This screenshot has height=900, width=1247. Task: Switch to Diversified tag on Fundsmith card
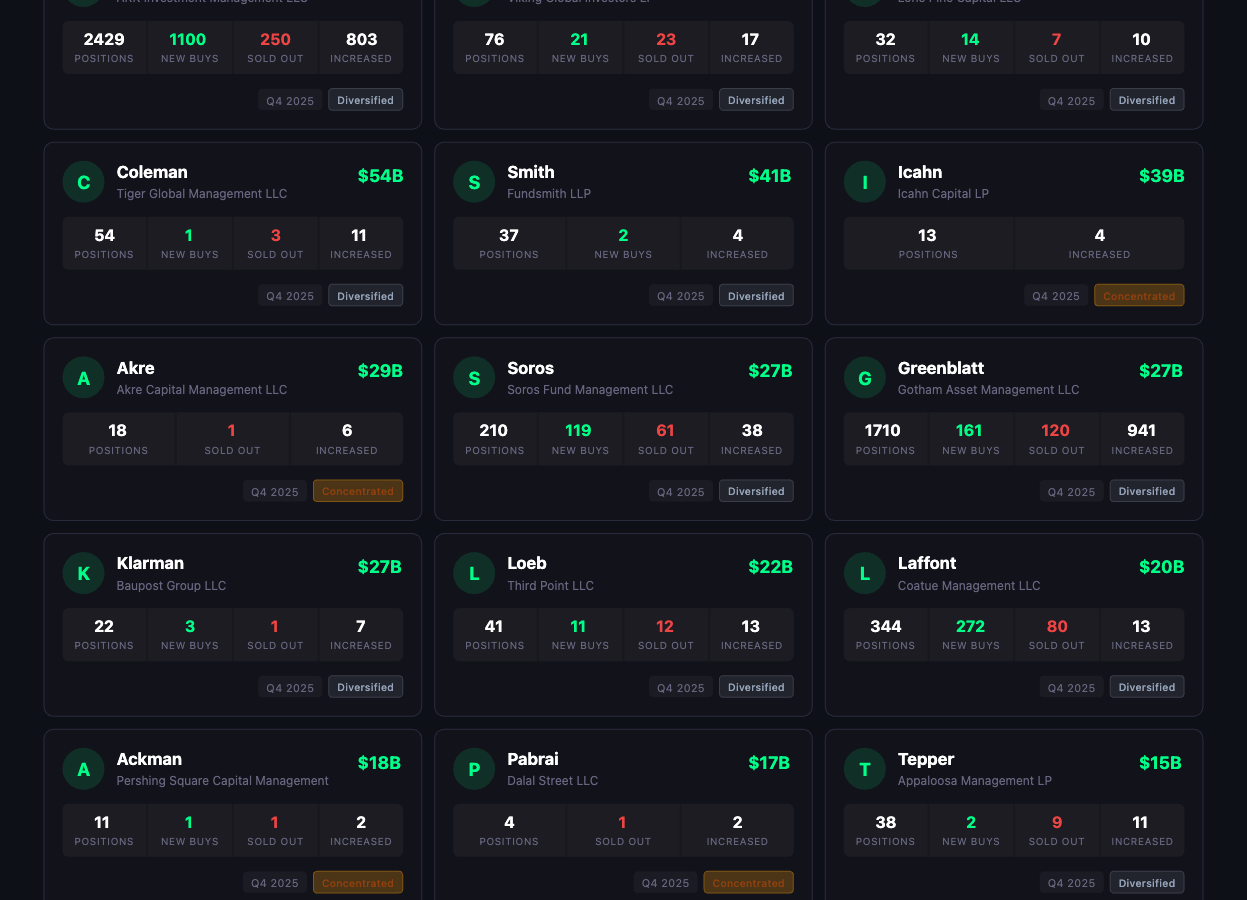tap(756, 295)
